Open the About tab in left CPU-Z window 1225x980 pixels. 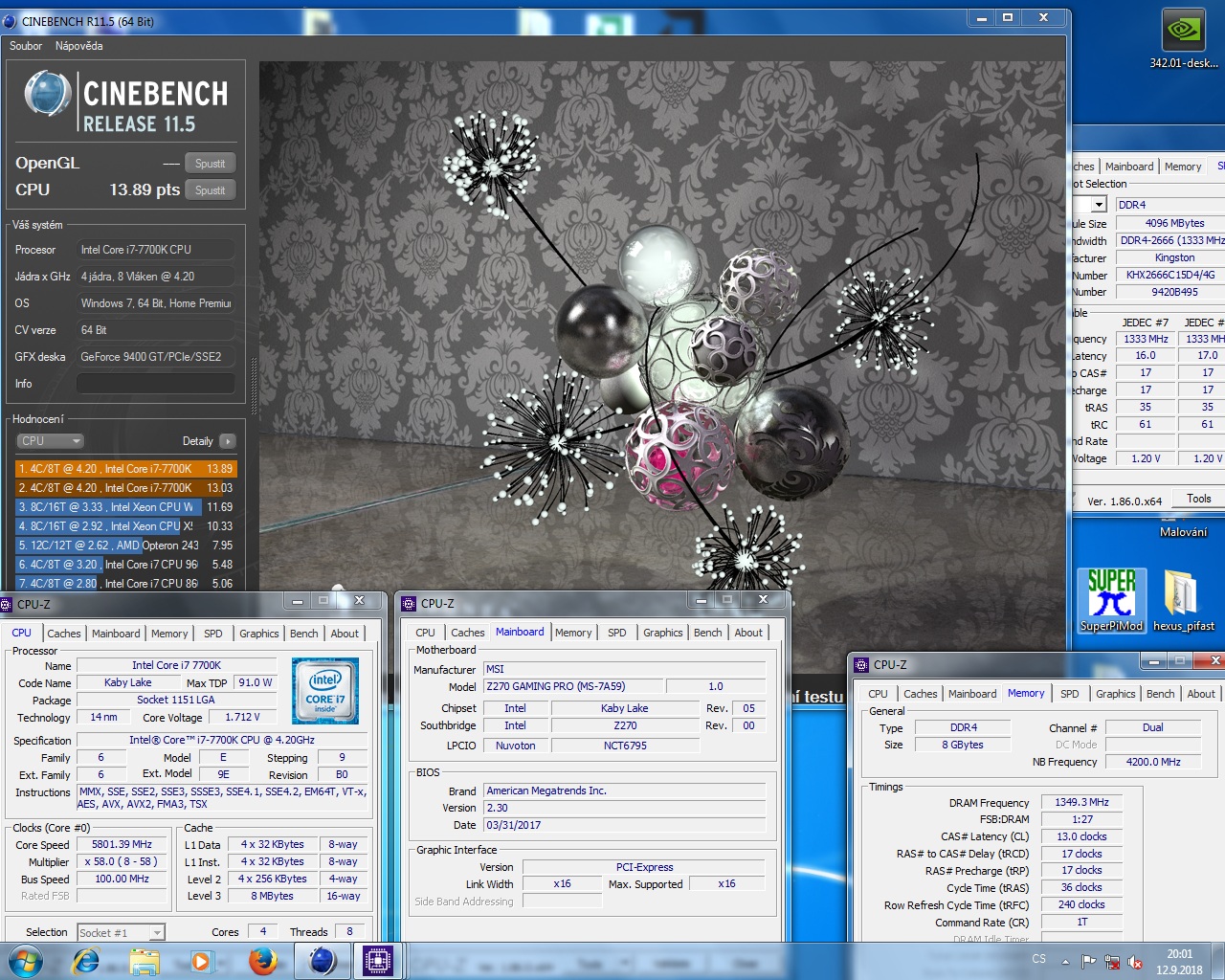[x=345, y=634]
